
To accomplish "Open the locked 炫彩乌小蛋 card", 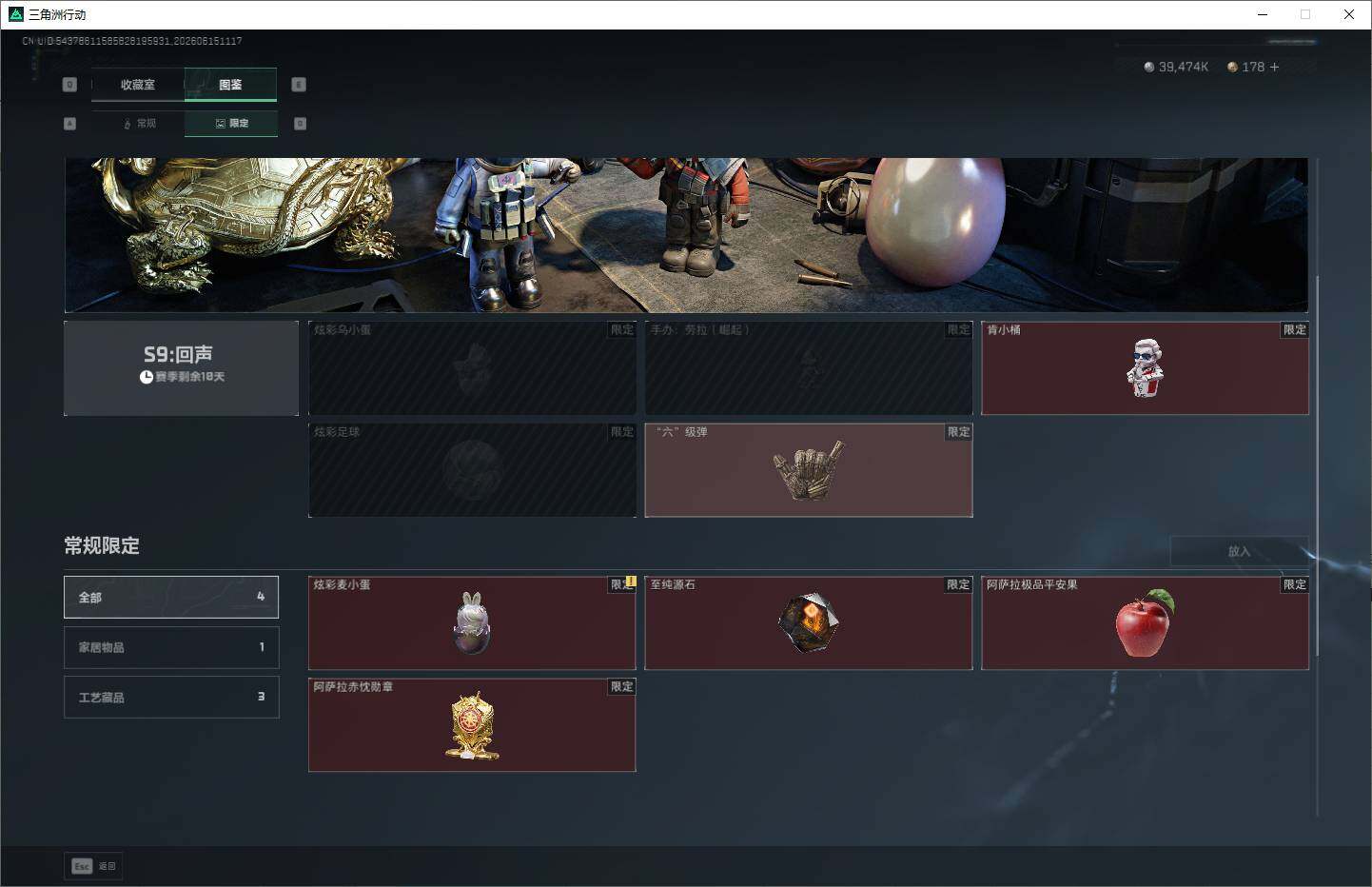I will 472,367.
